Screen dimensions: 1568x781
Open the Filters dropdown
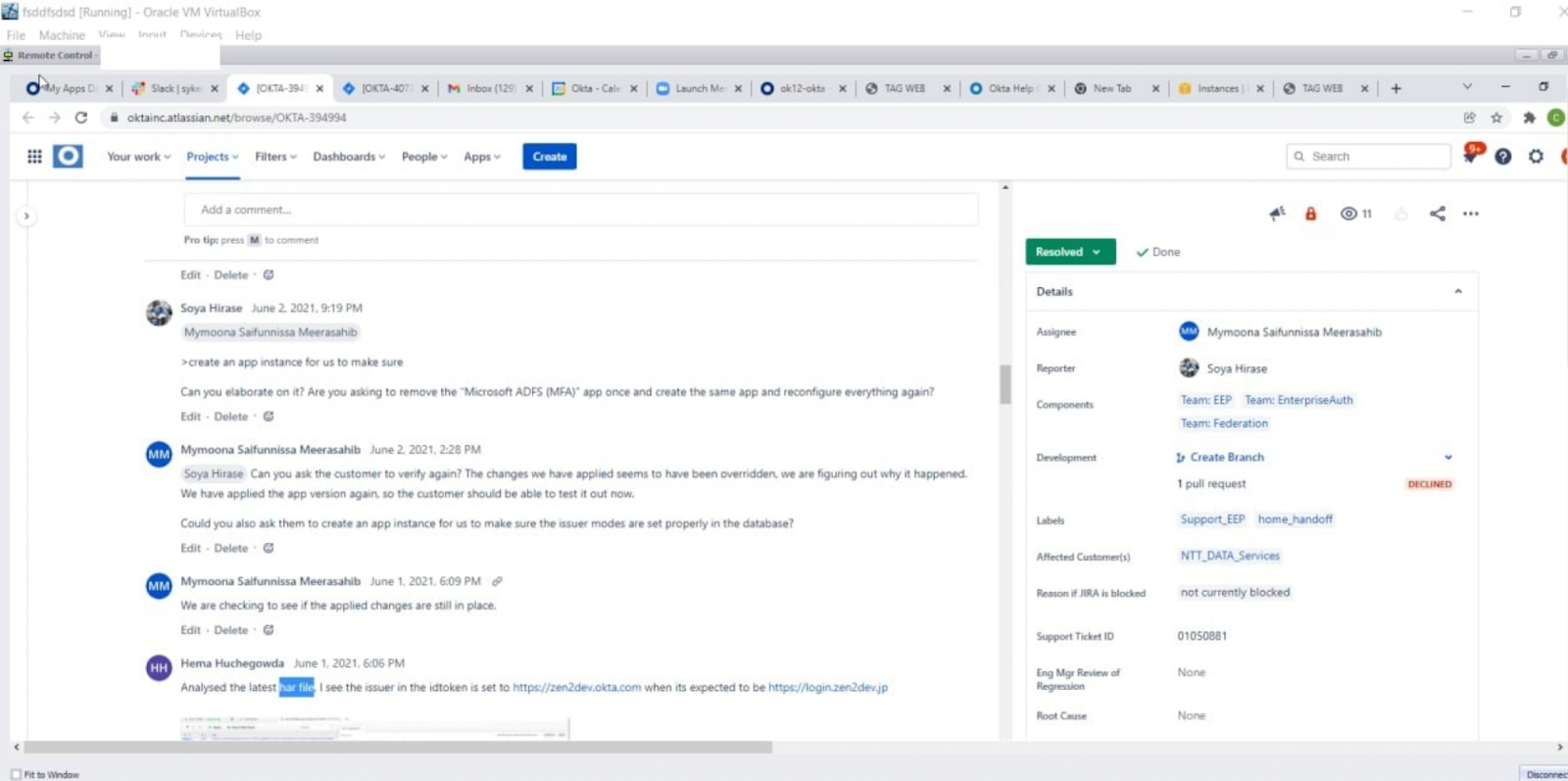(275, 157)
